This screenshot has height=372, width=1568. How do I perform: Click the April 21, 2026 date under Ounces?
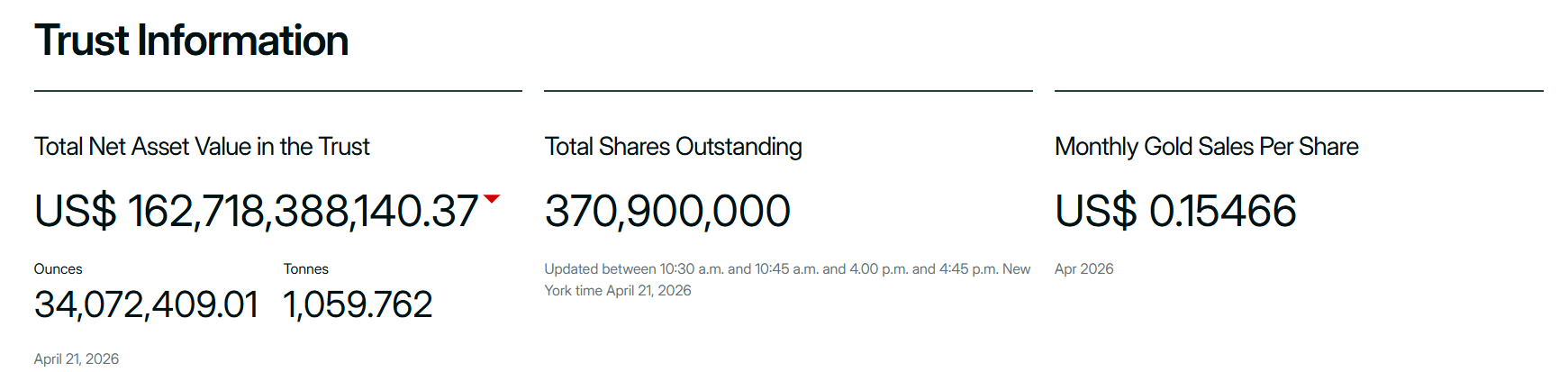77,359
